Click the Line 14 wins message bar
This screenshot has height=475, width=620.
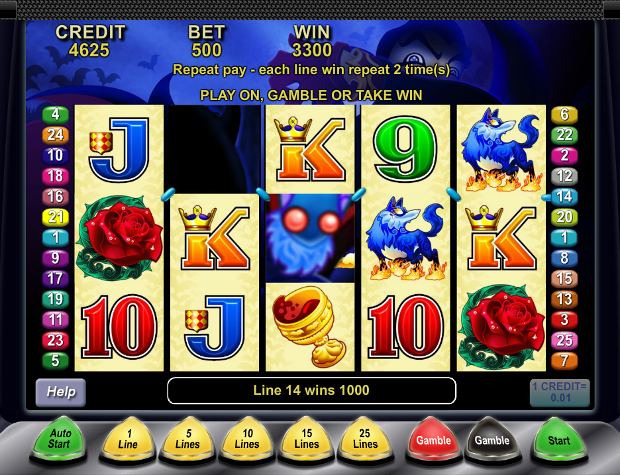point(312,390)
